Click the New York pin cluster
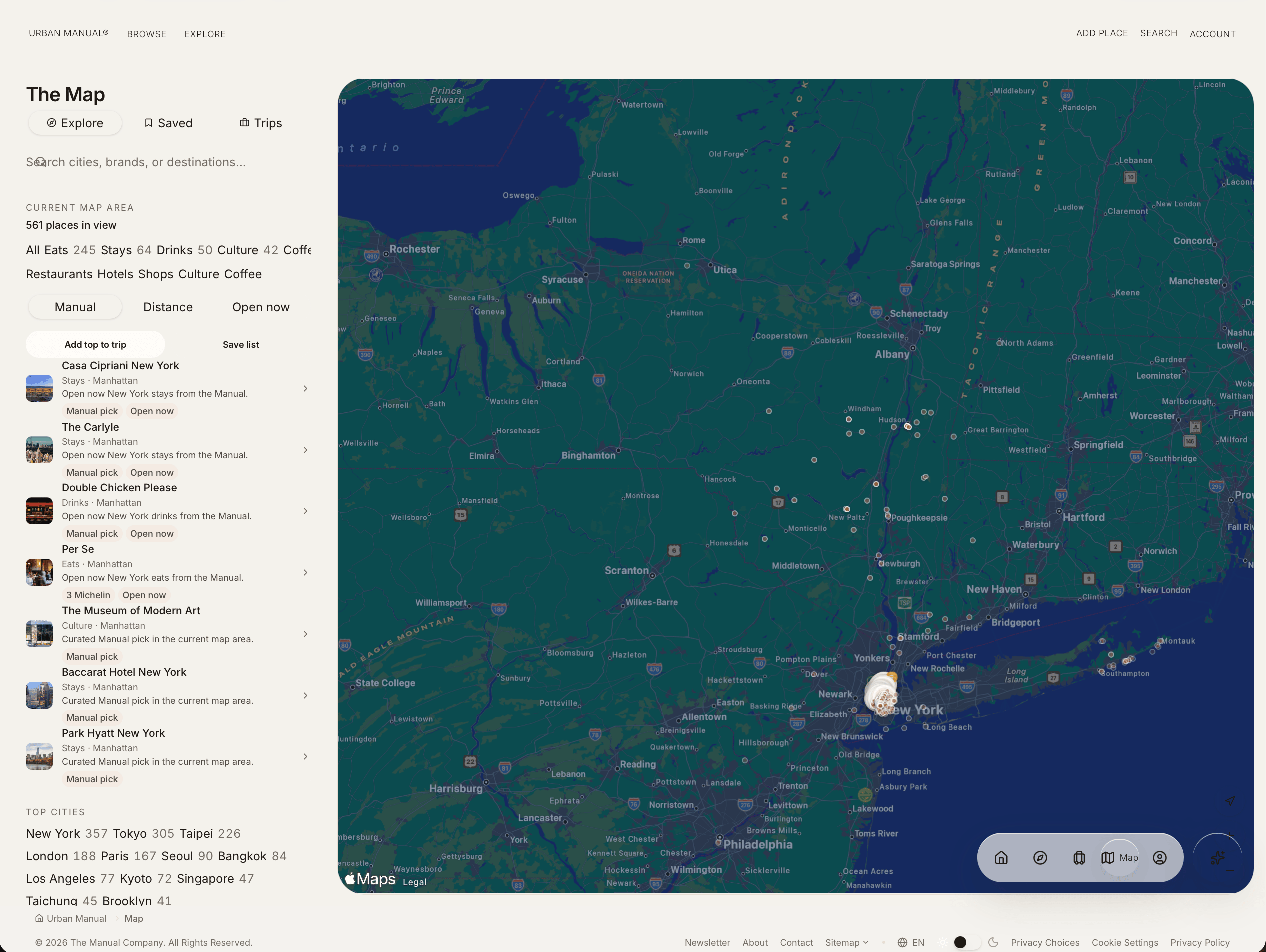The image size is (1266, 952). tap(882, 694)
